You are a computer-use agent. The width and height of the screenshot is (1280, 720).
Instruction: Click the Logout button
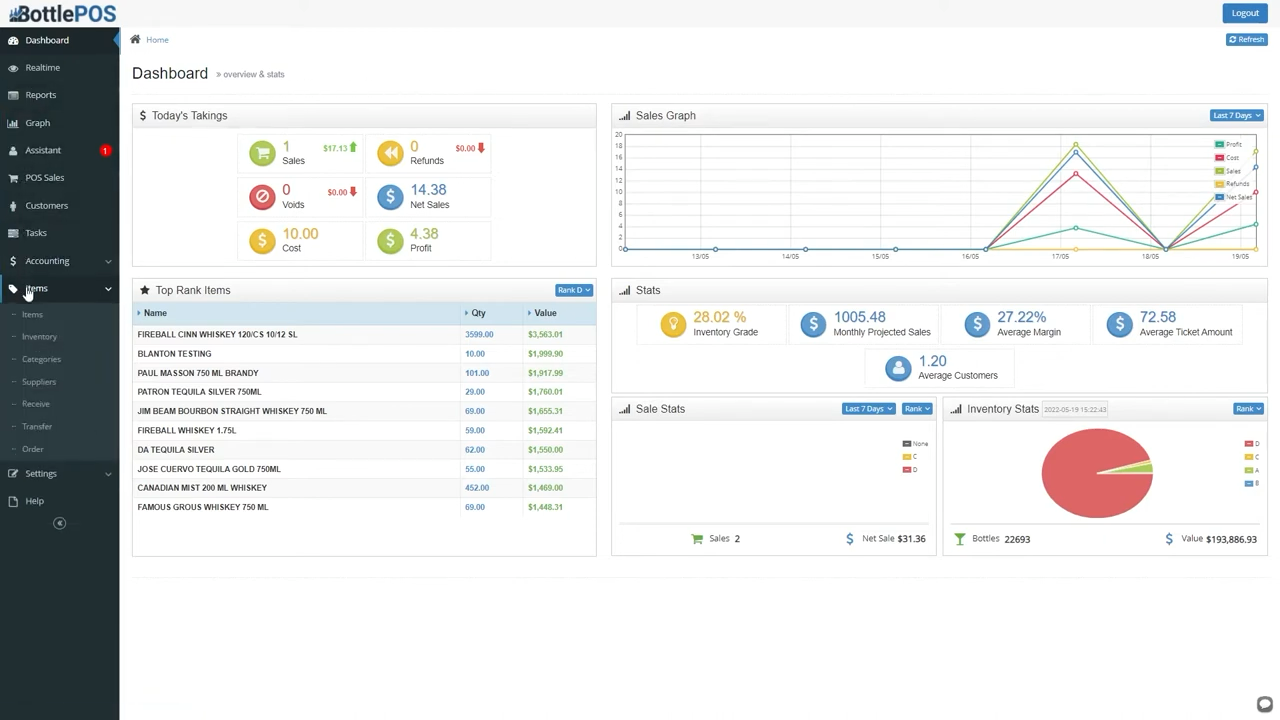[x=1245, y=13]
